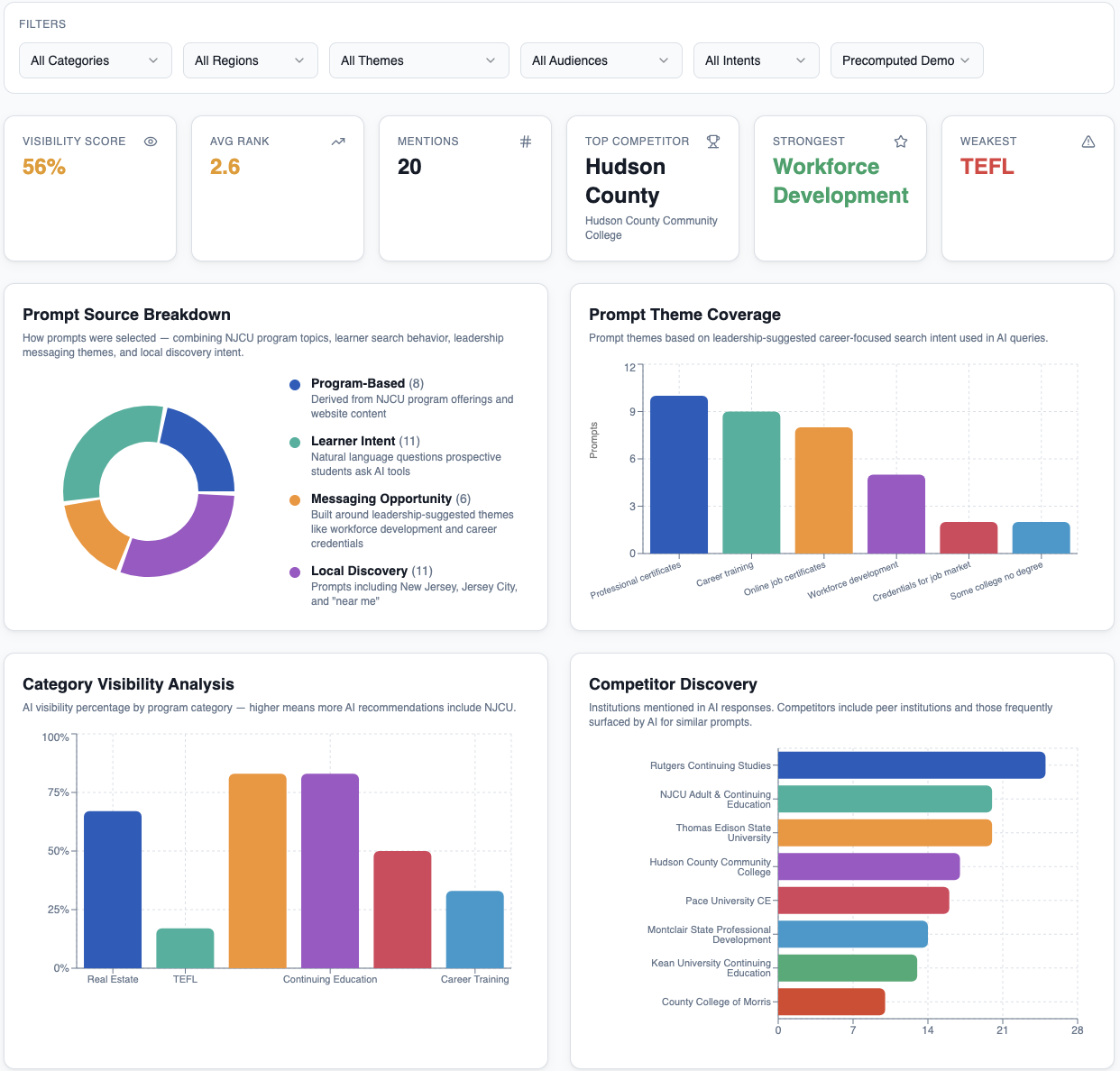Screen dimensions: 1120x1071
Task: Click the hash icon on Mentions card
Action: coord(526,142)
